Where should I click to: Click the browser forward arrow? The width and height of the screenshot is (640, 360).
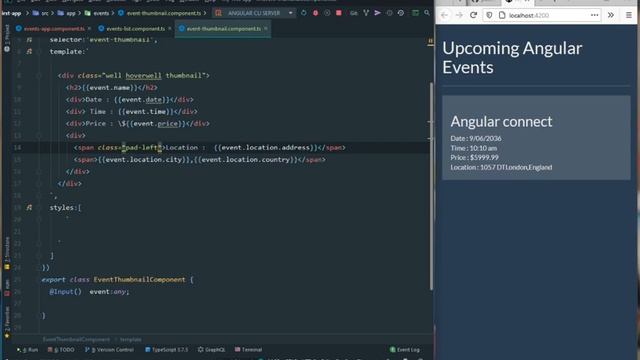click(459, 15)
